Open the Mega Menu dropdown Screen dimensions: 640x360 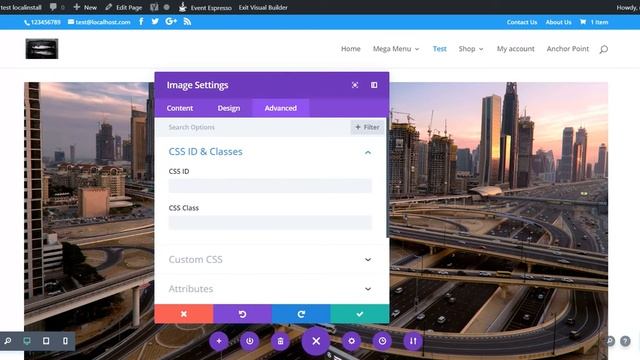coord(396,49)
